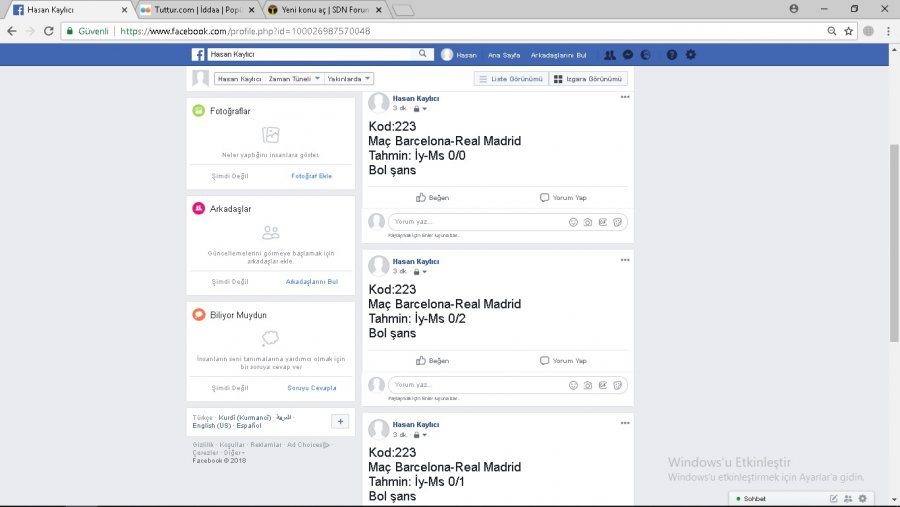900x507 pixels.
Task: Go to Ana Sayfa in the Facebook bar
Action: (504, 55)
